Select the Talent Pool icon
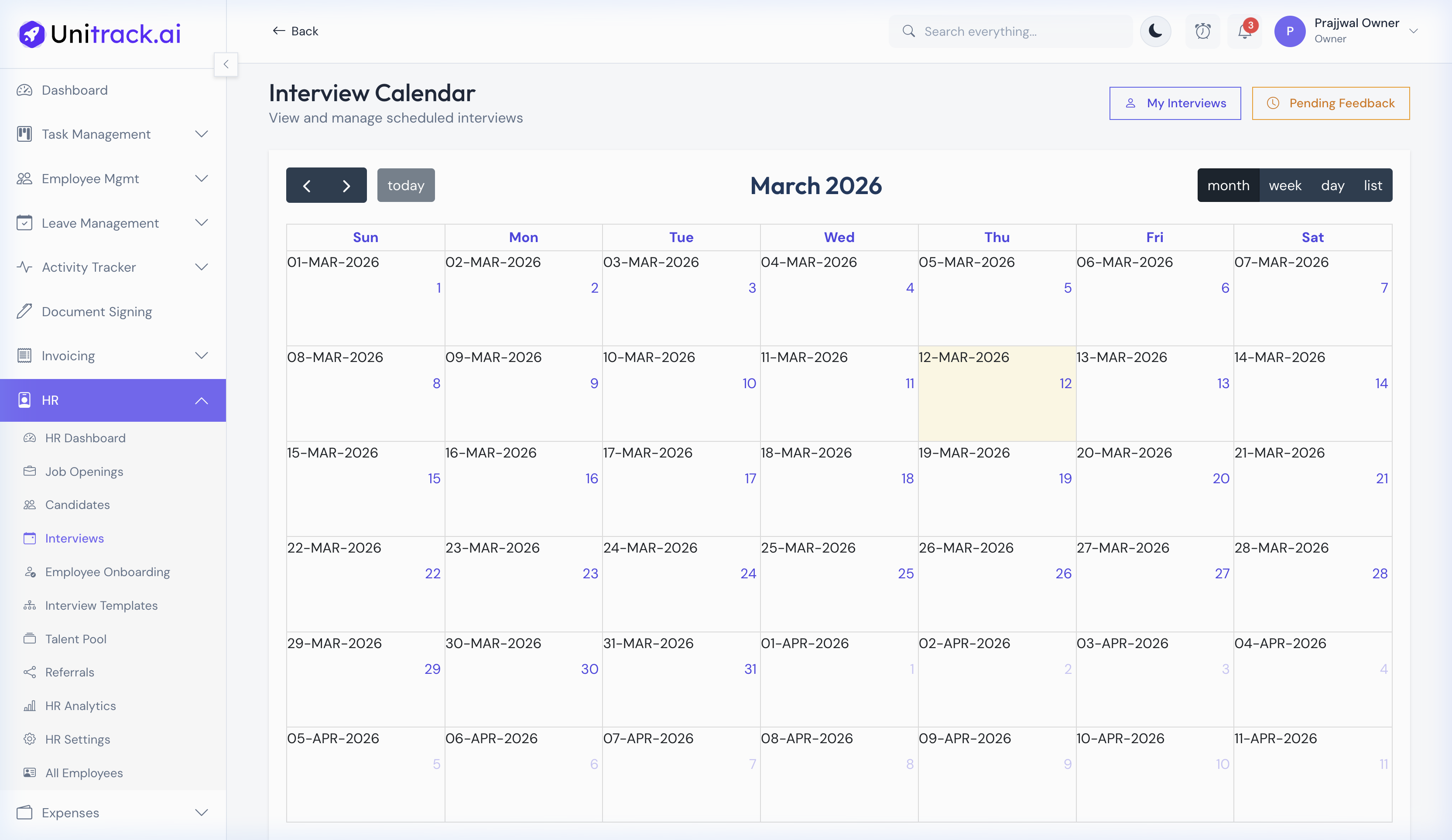 pyautogui.click(x=30, y=639)
